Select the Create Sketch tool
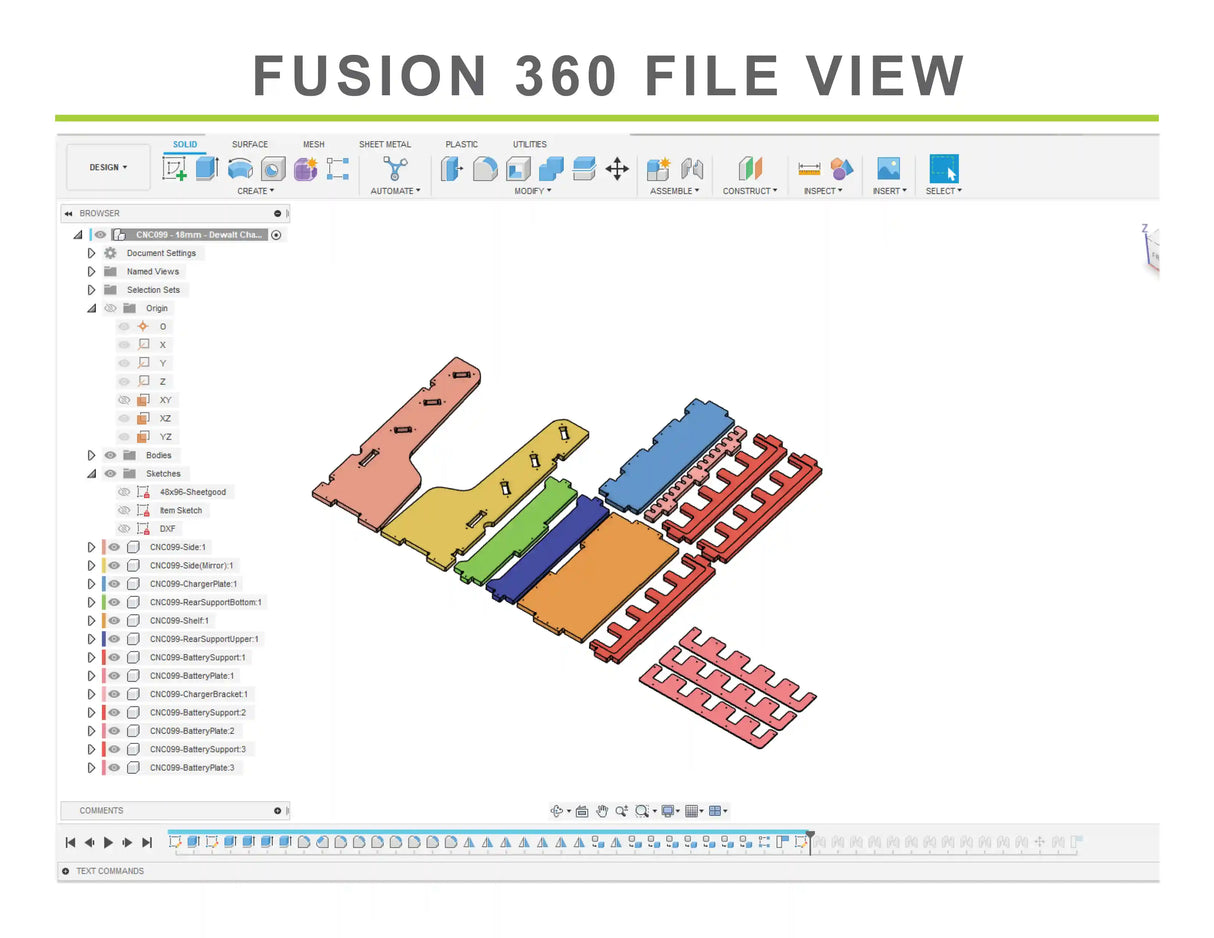 pos(175,169)
